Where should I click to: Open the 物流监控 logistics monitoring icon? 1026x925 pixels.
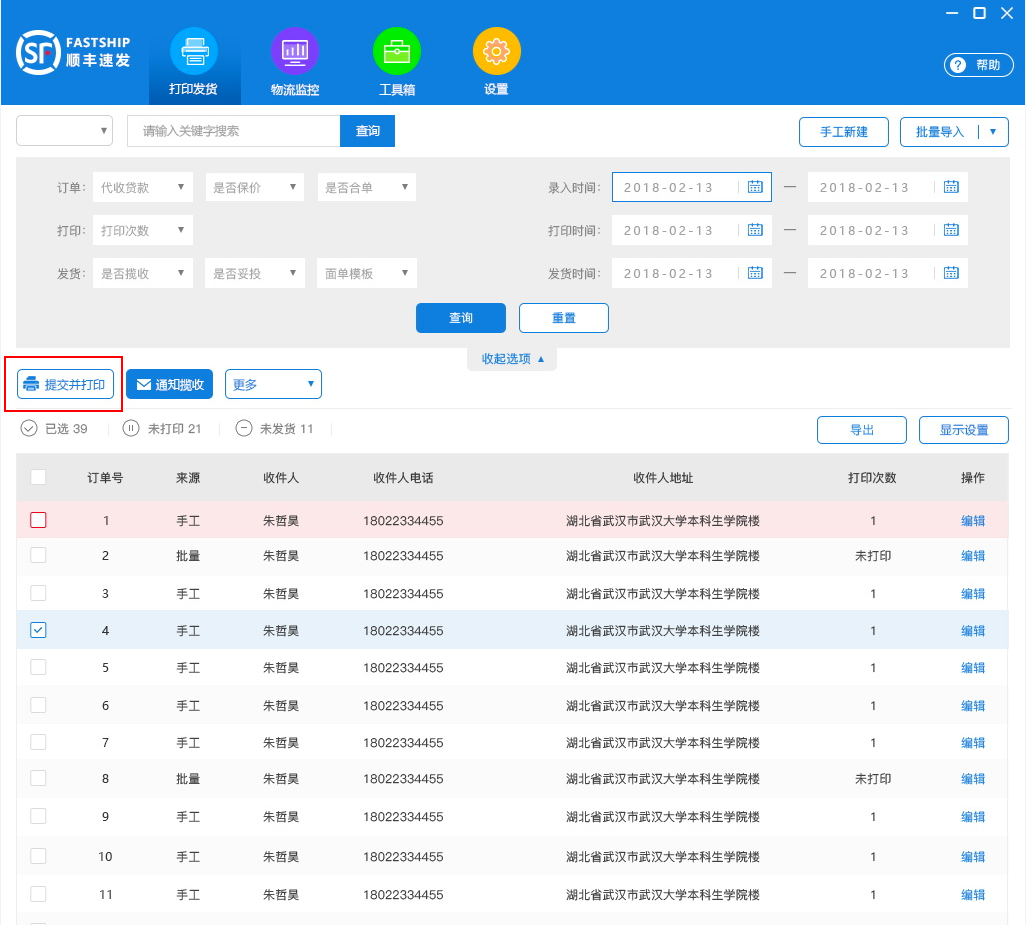(295, 62)
